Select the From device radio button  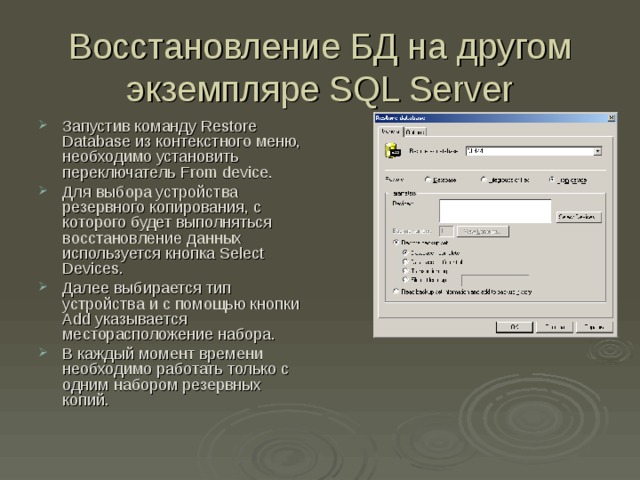(x=552, y=180)
